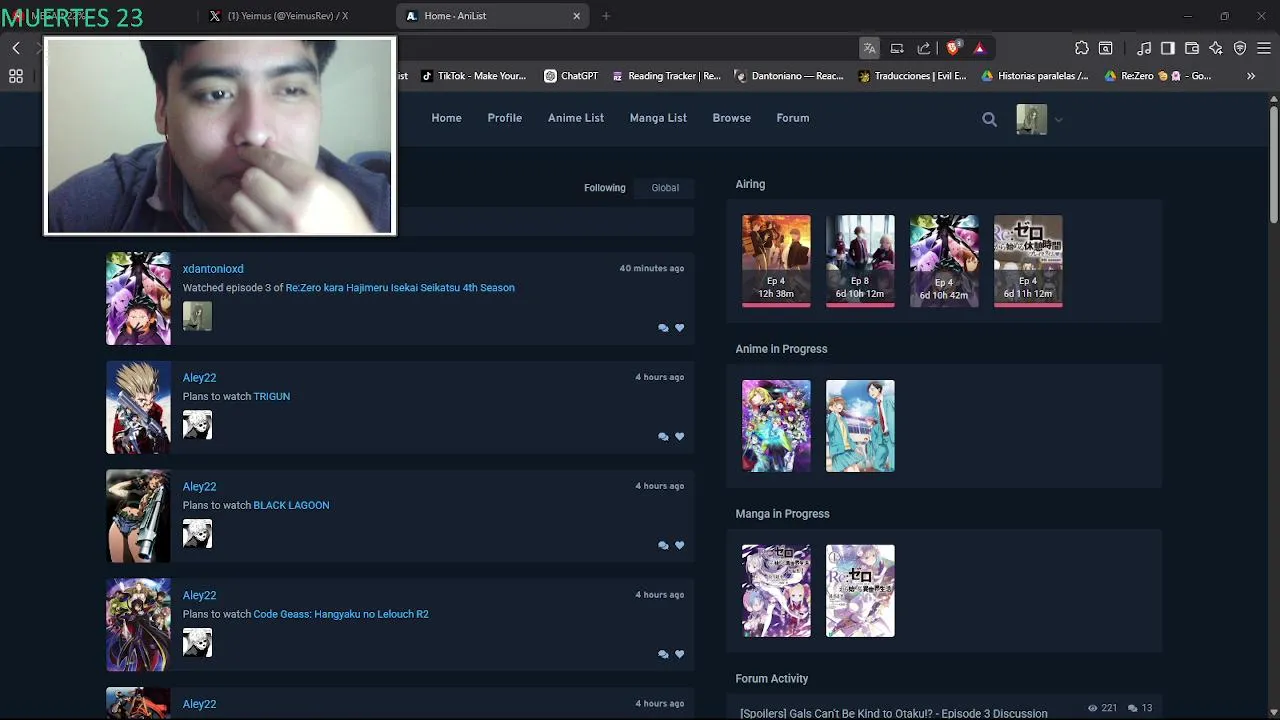Open Manga List nav item

coord(658,118)
